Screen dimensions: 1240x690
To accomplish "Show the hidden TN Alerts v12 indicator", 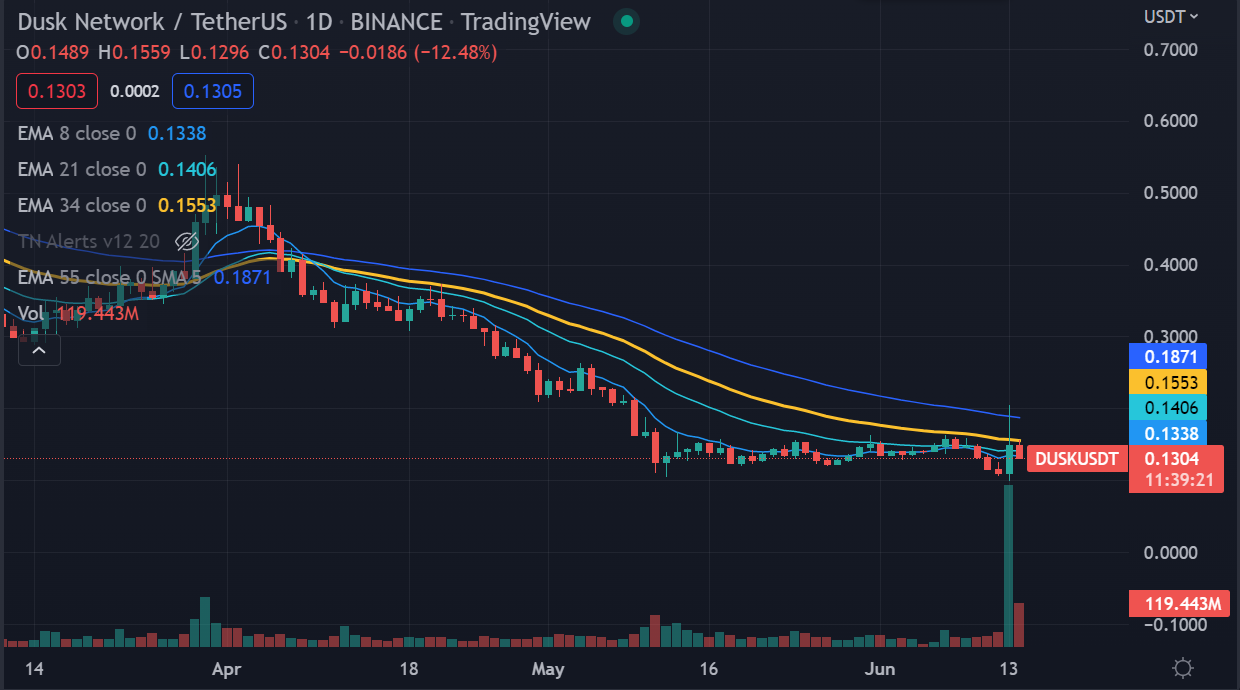I will coord(186,241).
